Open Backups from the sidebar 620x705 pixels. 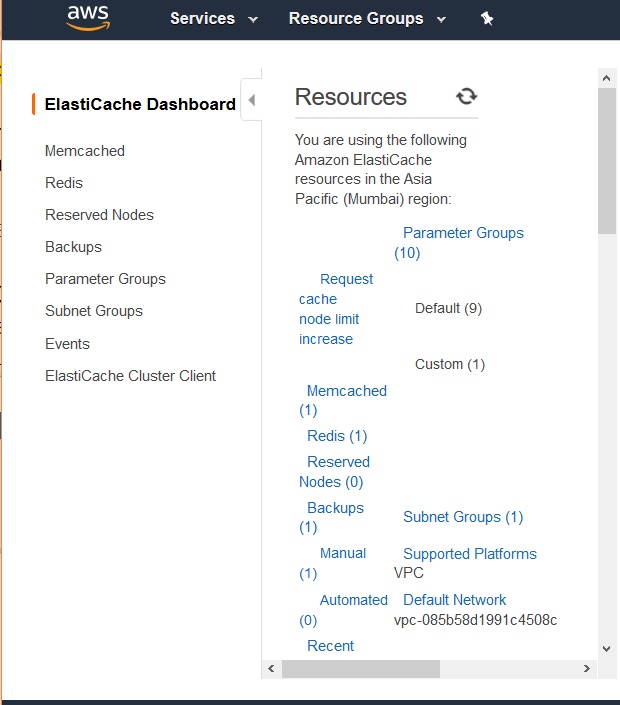coord(73,247)
